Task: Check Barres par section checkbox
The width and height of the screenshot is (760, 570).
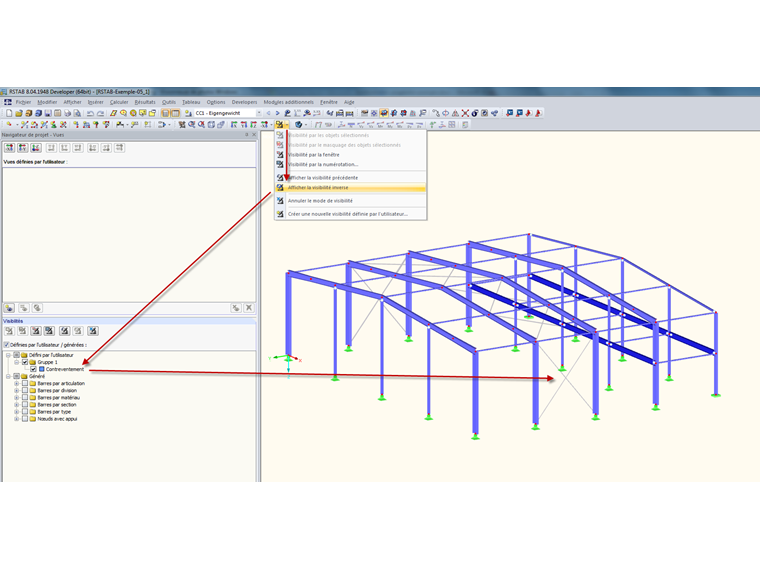Action: click(x=25, y=405)
